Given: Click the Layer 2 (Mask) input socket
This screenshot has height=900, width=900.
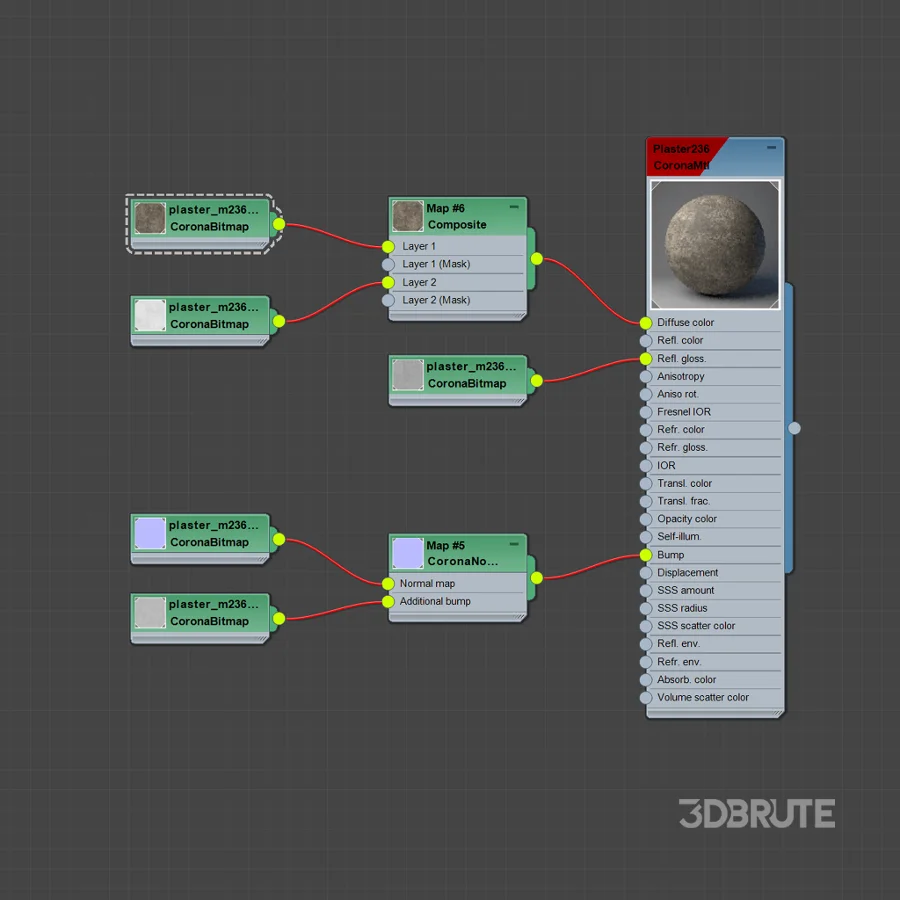Looking at the screenshot, I should (388, 300).
